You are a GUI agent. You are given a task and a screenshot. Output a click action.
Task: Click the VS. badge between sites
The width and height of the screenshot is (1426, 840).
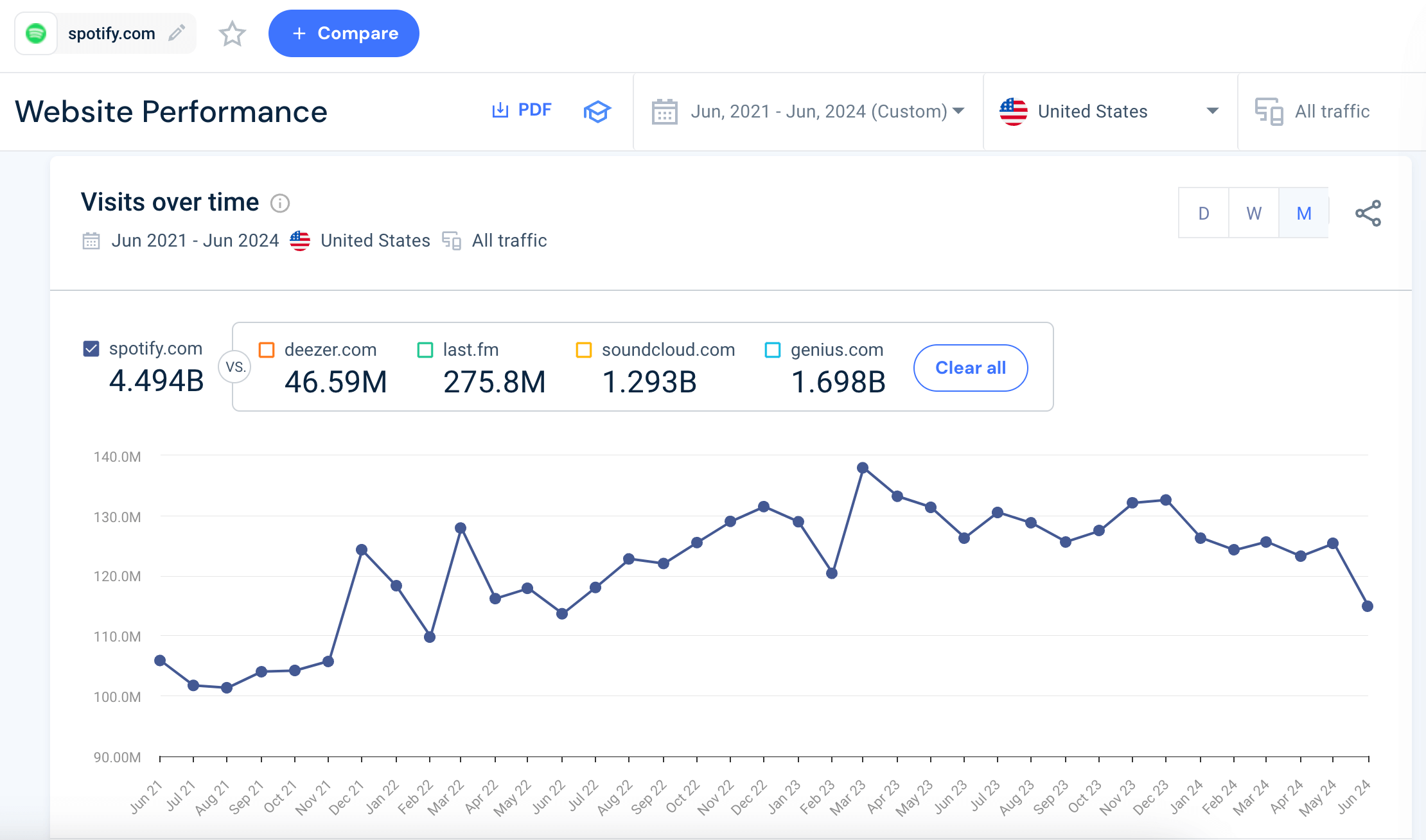235,367
